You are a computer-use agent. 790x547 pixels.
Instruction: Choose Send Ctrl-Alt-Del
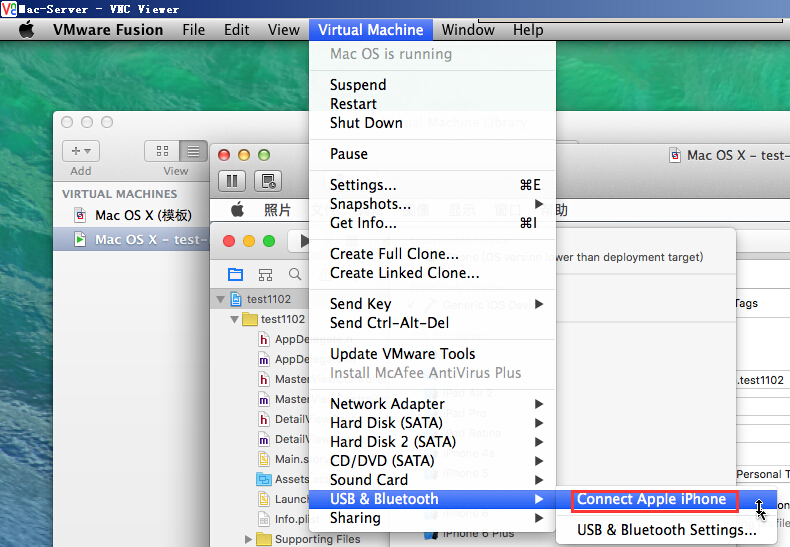pyautogui.click(x=432, y=323)
